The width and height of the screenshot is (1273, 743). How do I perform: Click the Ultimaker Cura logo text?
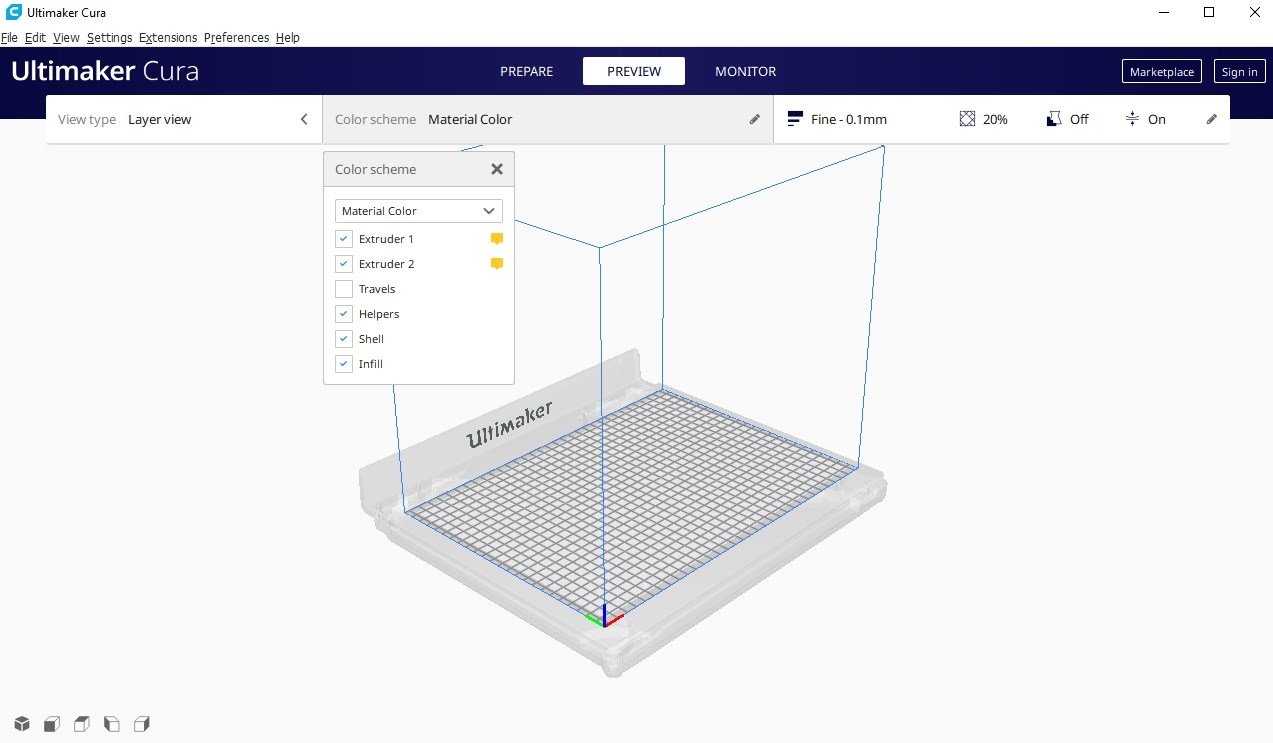tap(105, 71)
